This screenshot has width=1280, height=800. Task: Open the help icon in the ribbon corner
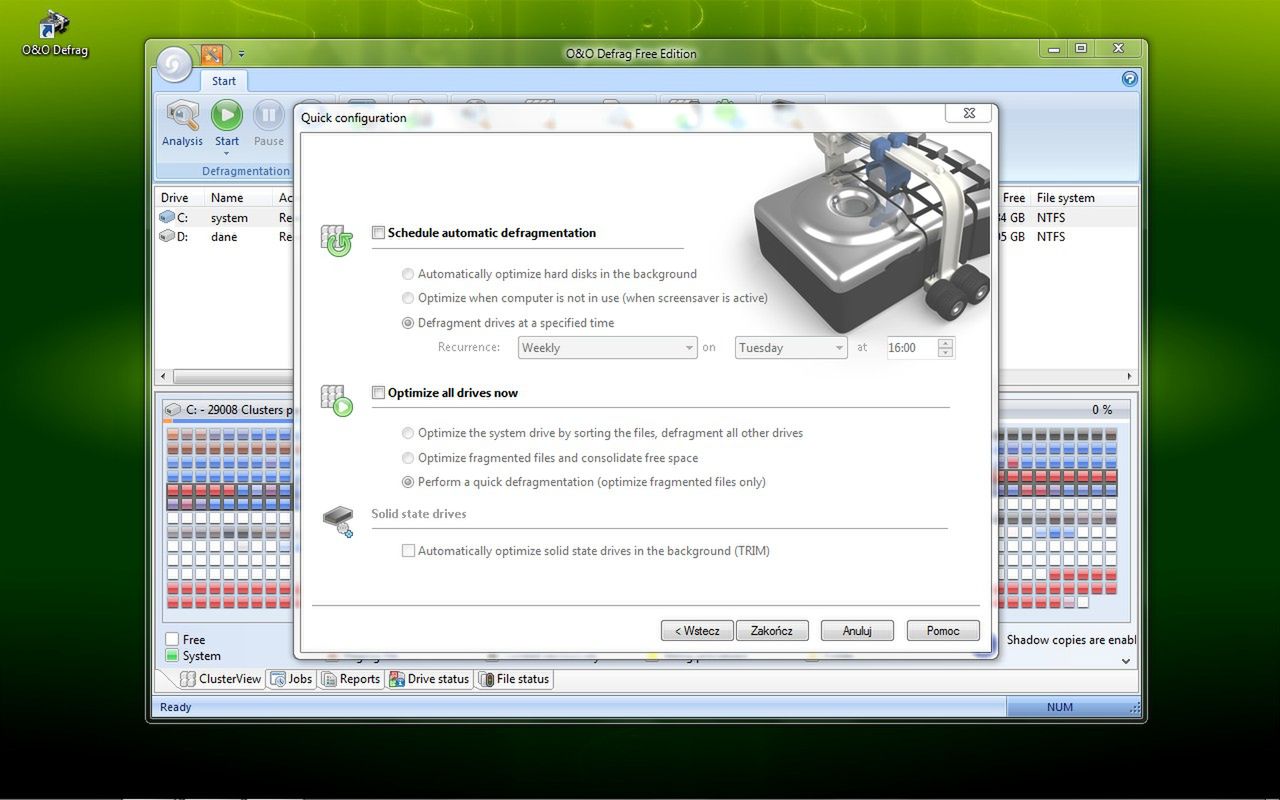click(x=1129, y=79)
